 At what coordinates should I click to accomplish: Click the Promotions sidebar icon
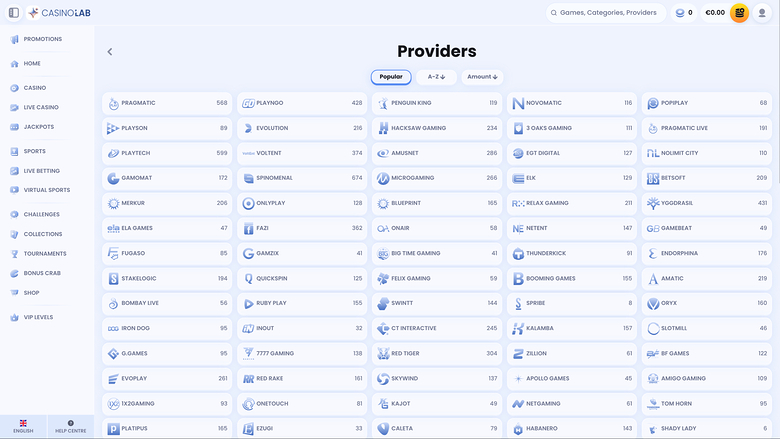(x=14, y=39)
